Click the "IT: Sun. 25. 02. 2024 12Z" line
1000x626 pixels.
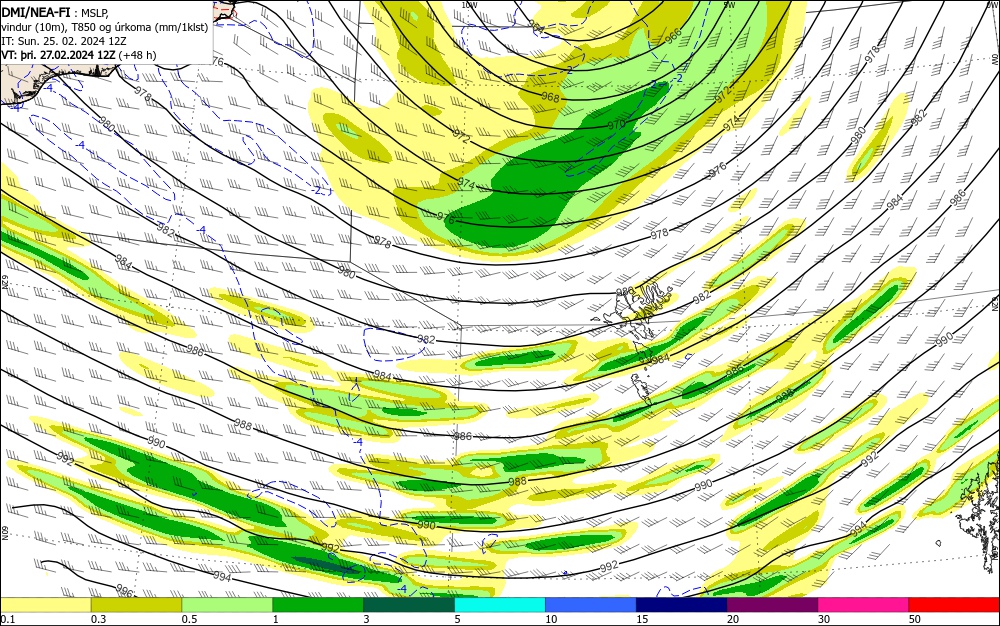click(x=64, y=41)
